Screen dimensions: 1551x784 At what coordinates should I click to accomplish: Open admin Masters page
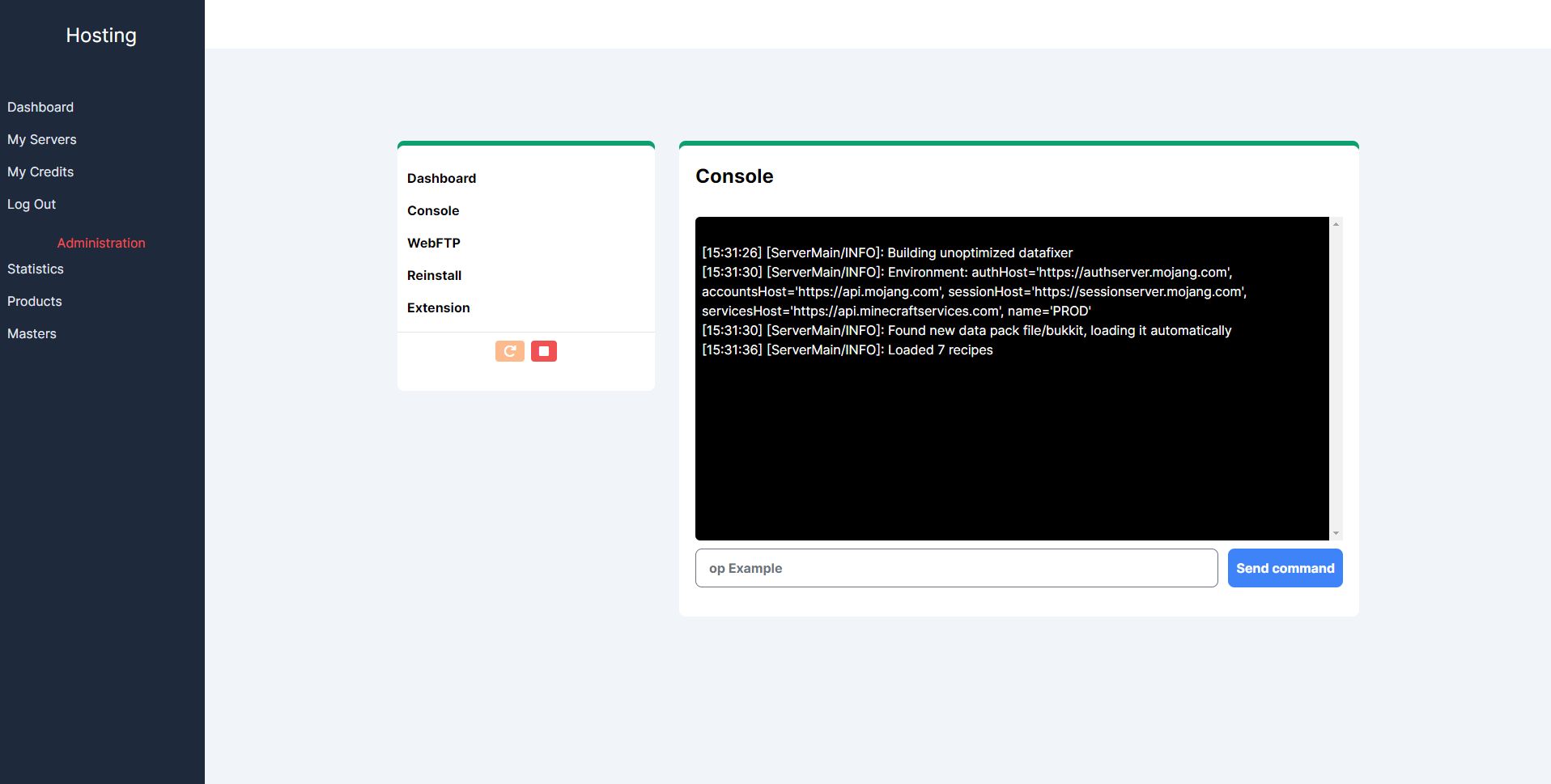32,333
